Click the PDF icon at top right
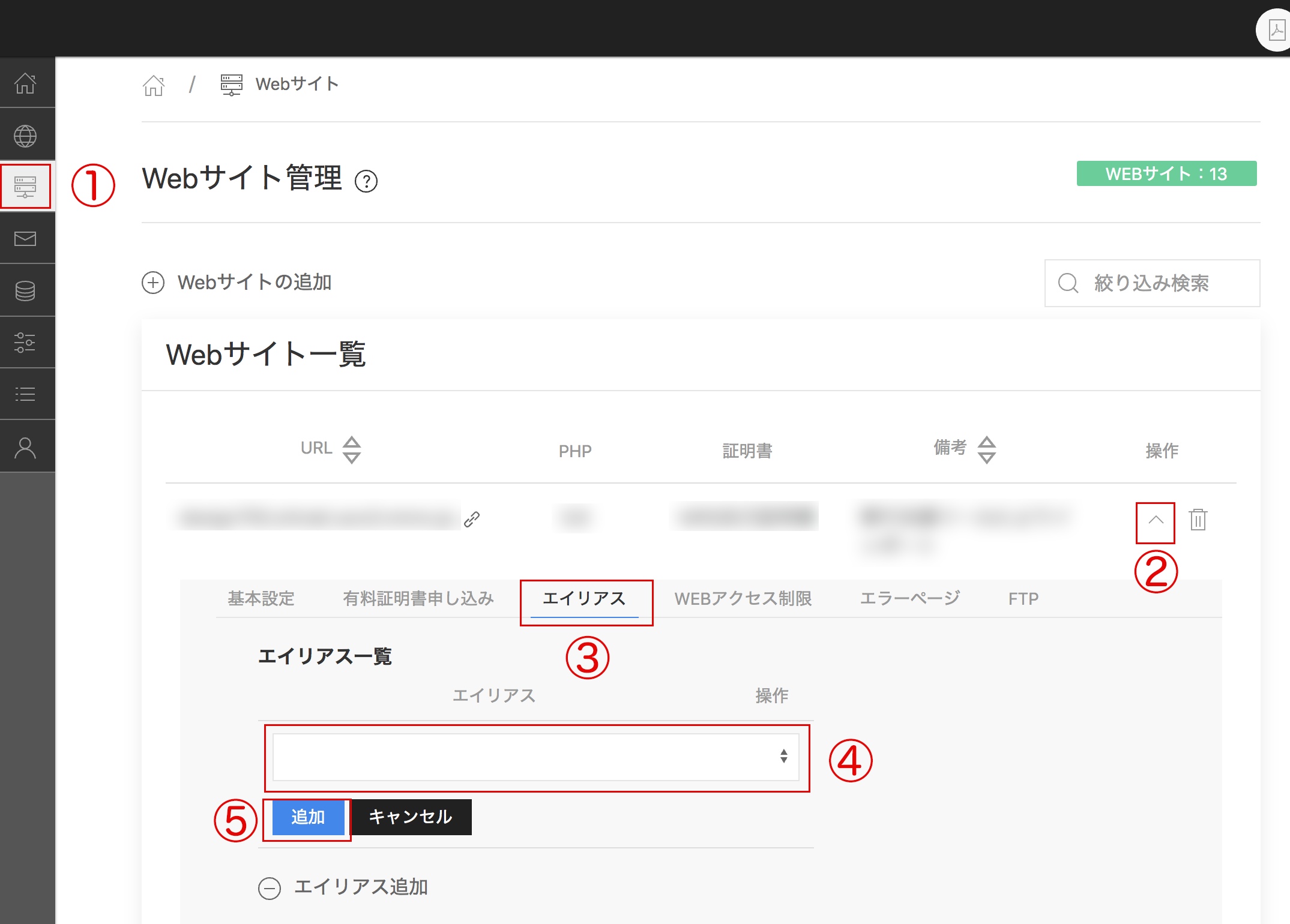 [x=1276, y=30]
